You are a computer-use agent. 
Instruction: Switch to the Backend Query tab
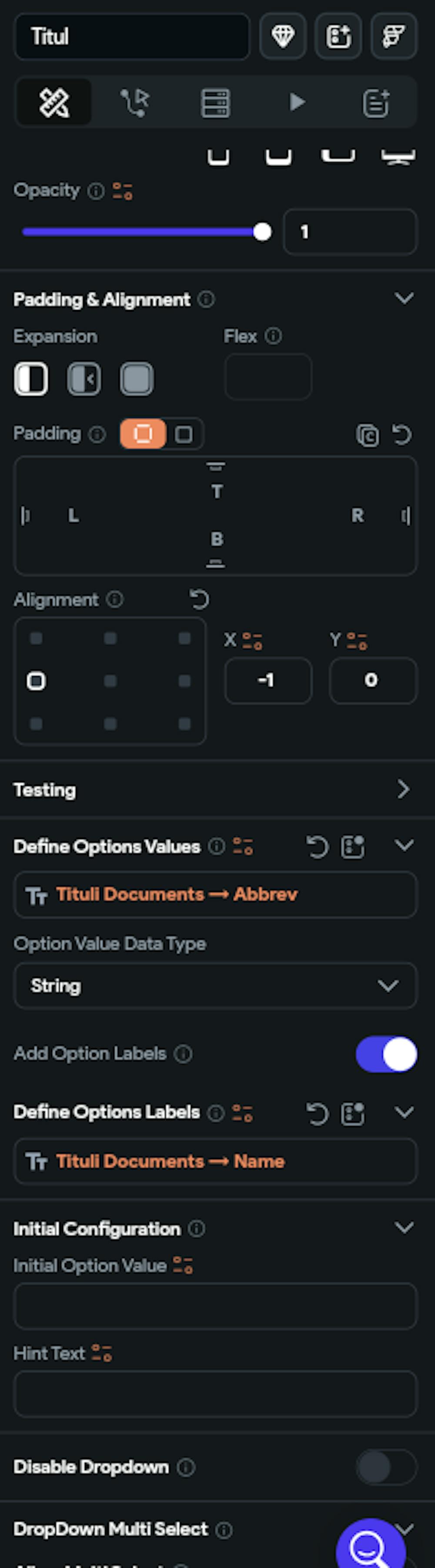215,102
